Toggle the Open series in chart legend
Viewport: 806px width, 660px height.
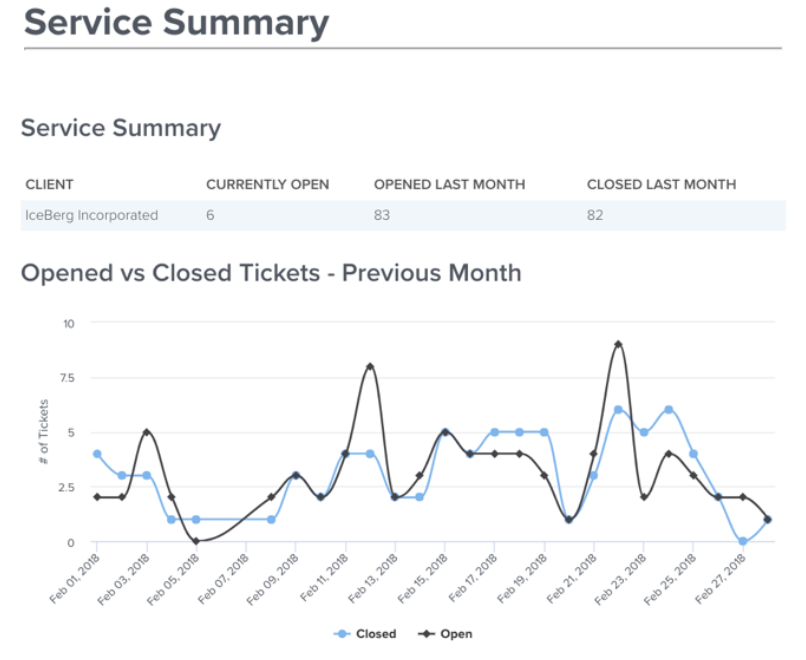pyautogui.click(x=445, y=634)
